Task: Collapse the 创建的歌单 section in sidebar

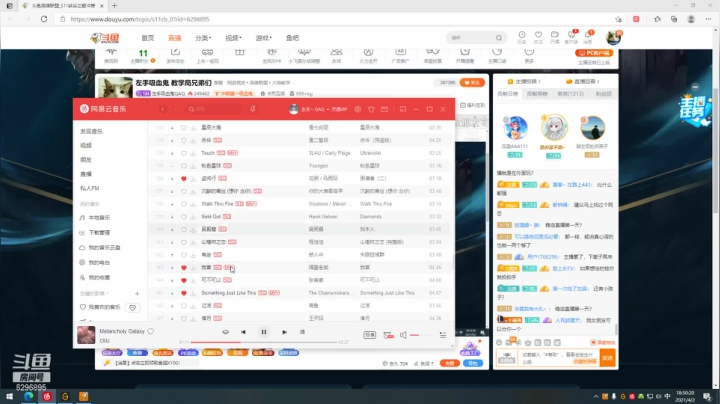Action: coord(94,293)
